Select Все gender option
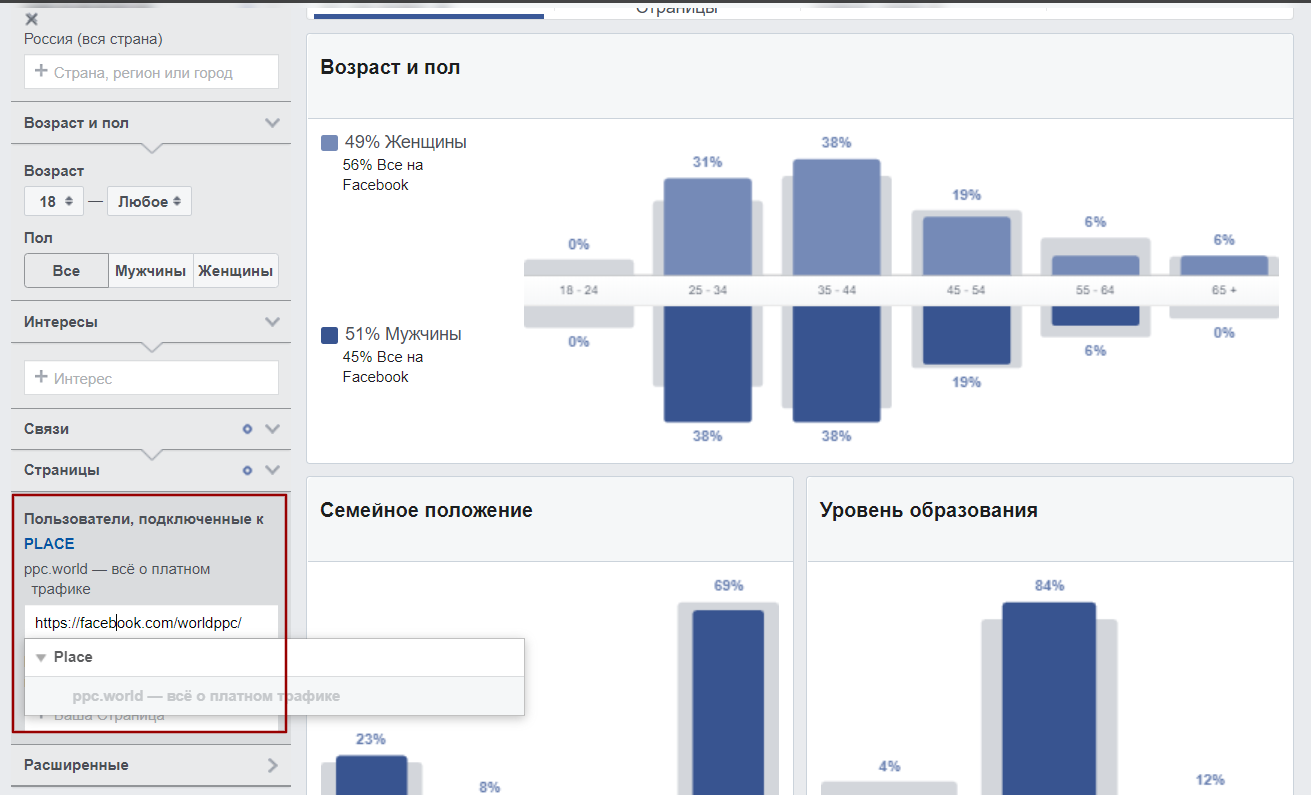Viewport: 1311px width, 795px height. pyautogui.click(x=66, y=271)
